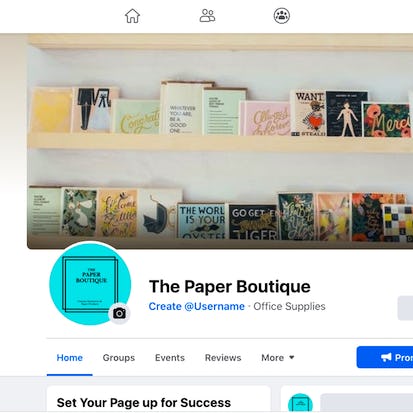Click the create post input field

click(366, 403)
